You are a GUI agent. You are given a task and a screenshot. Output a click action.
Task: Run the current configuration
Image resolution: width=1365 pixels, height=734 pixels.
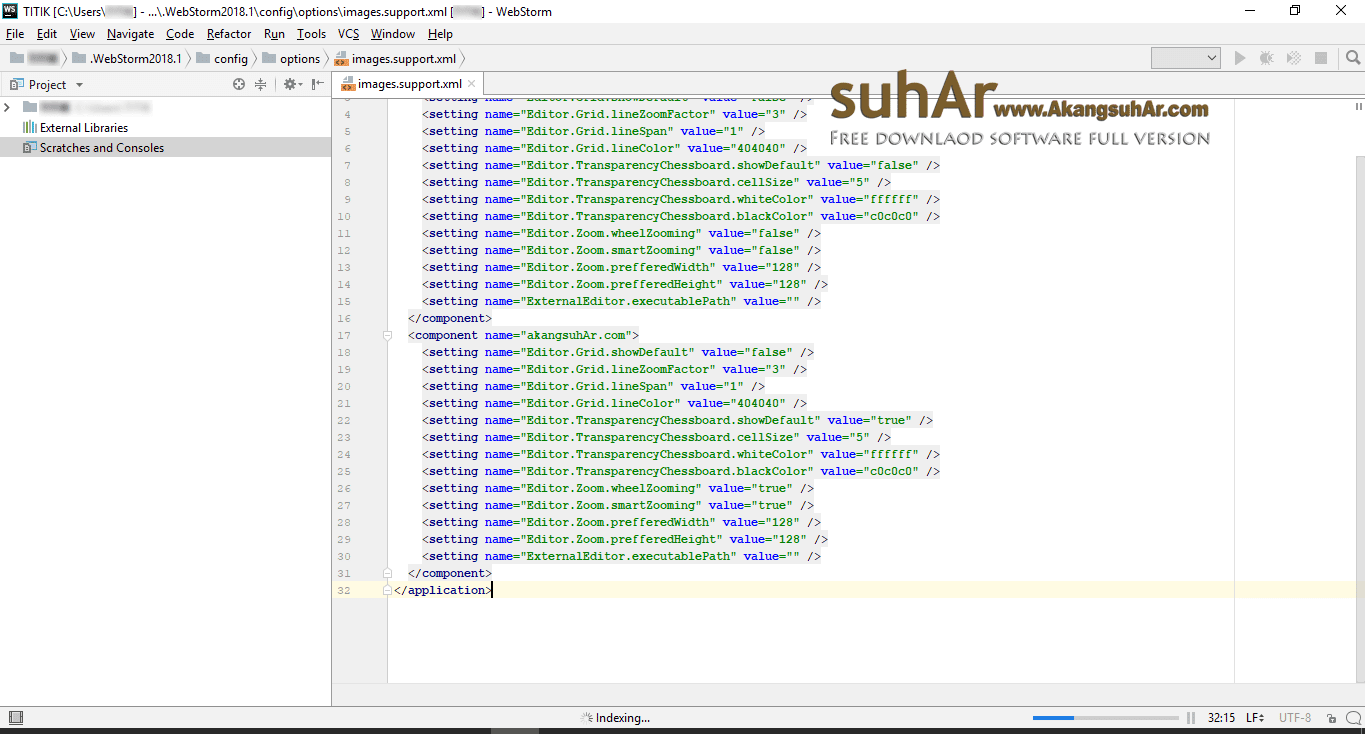[x=1239, y=57]
